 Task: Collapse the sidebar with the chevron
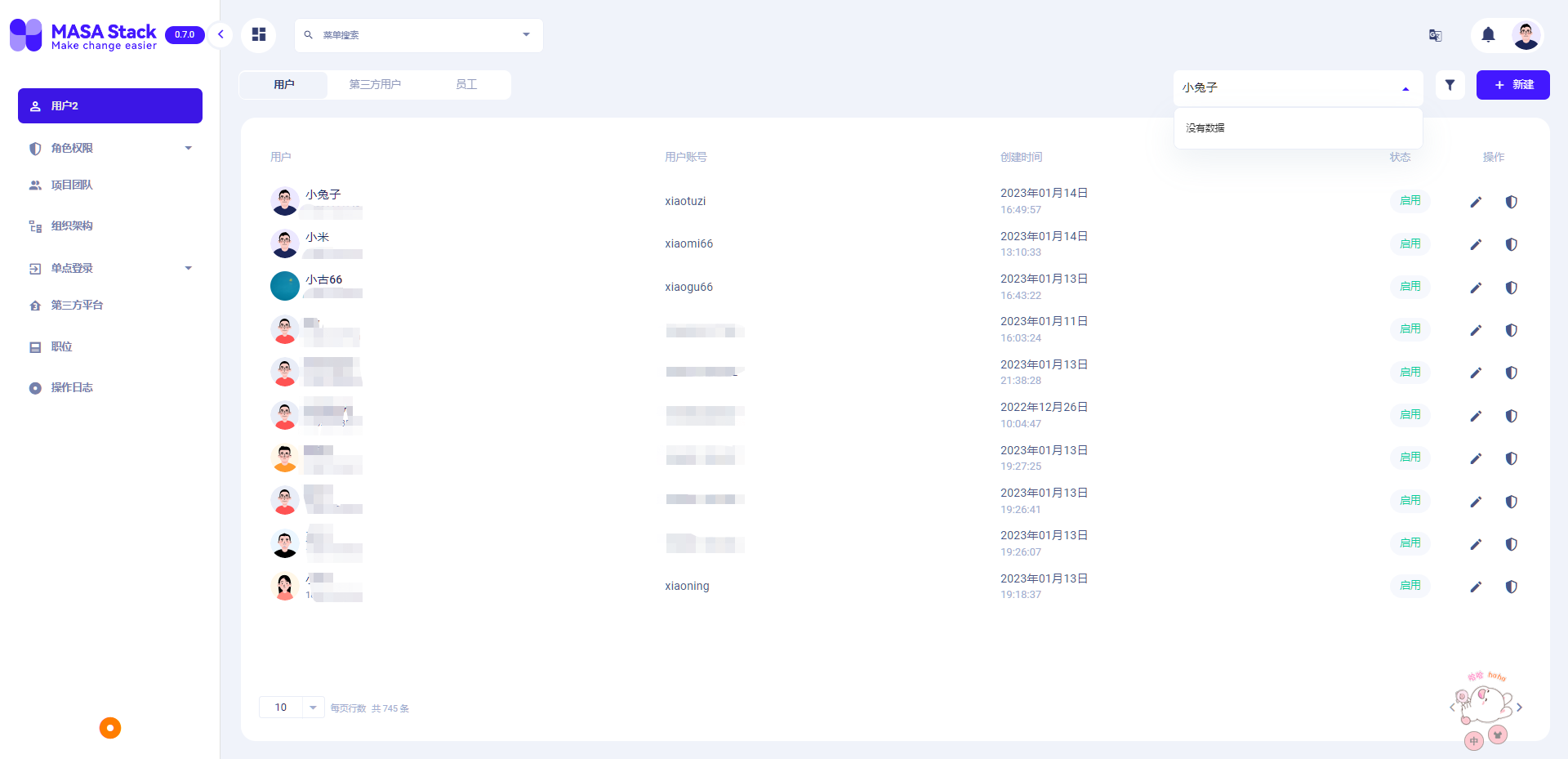pyautogui.click(x=220, y=35)
